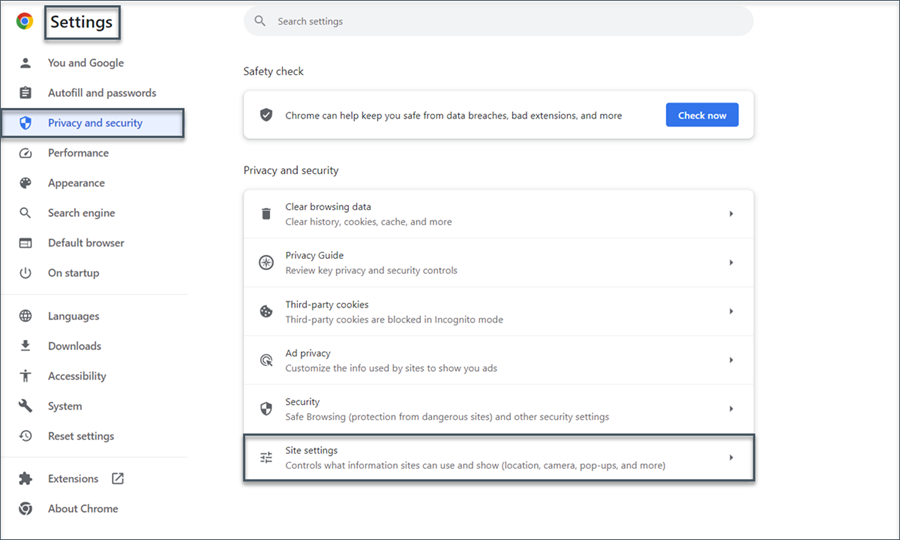Click the Privacy Guide title text
Screen dimensions: 900x540
coord(315,255)
